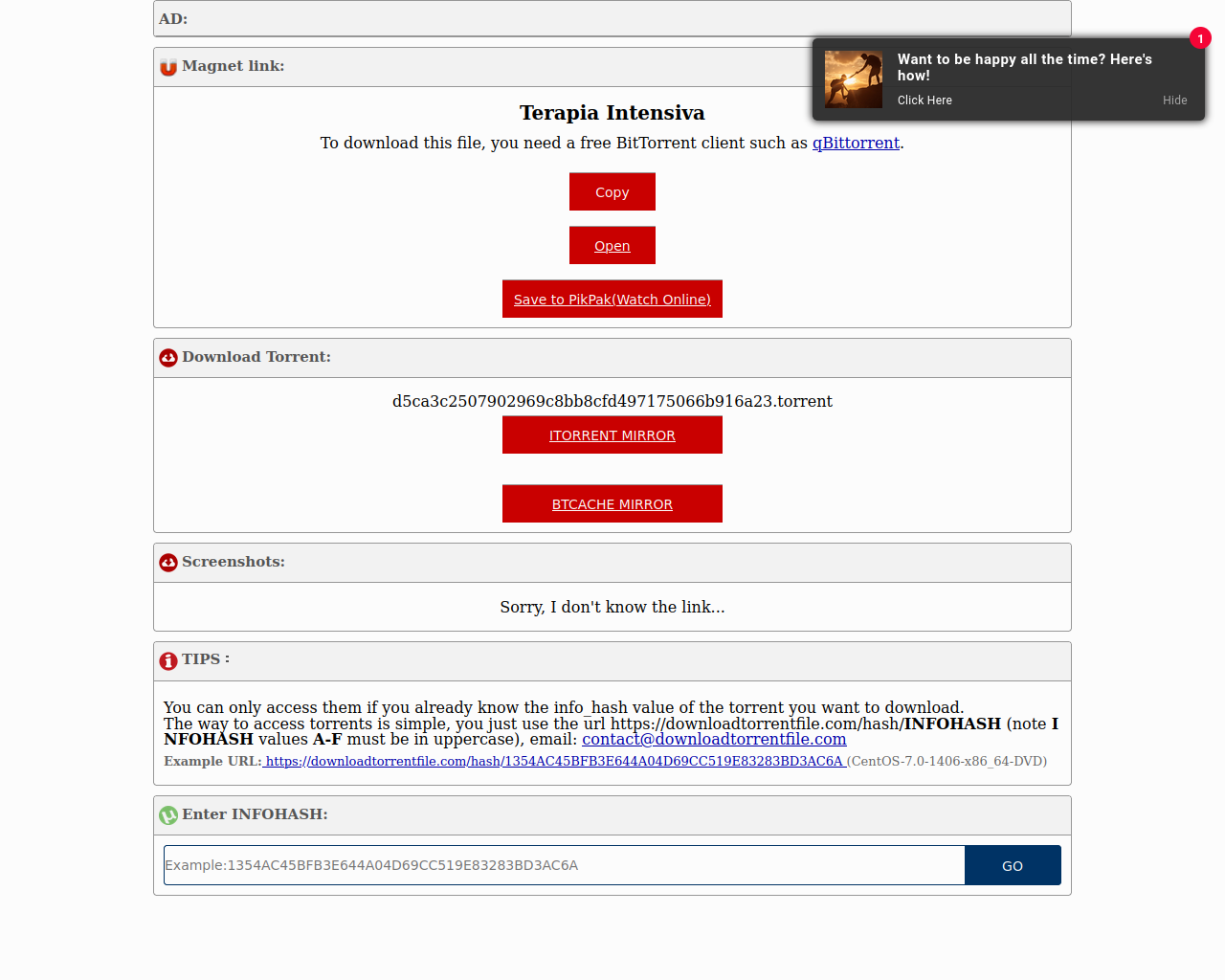
Task: Click the red icon beside Screenshots heading
Action: [168, 563]
